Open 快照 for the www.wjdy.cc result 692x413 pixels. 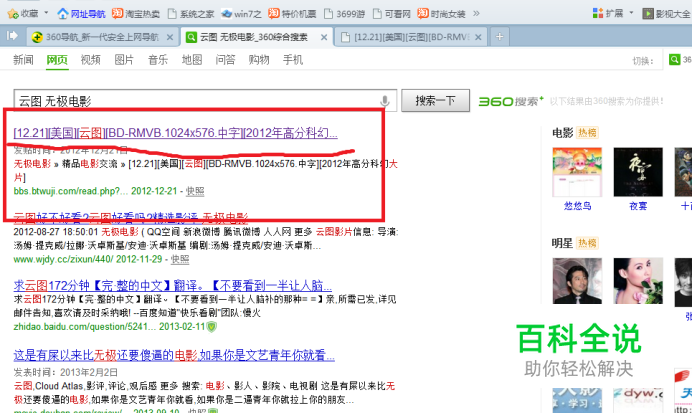[180, 259]
